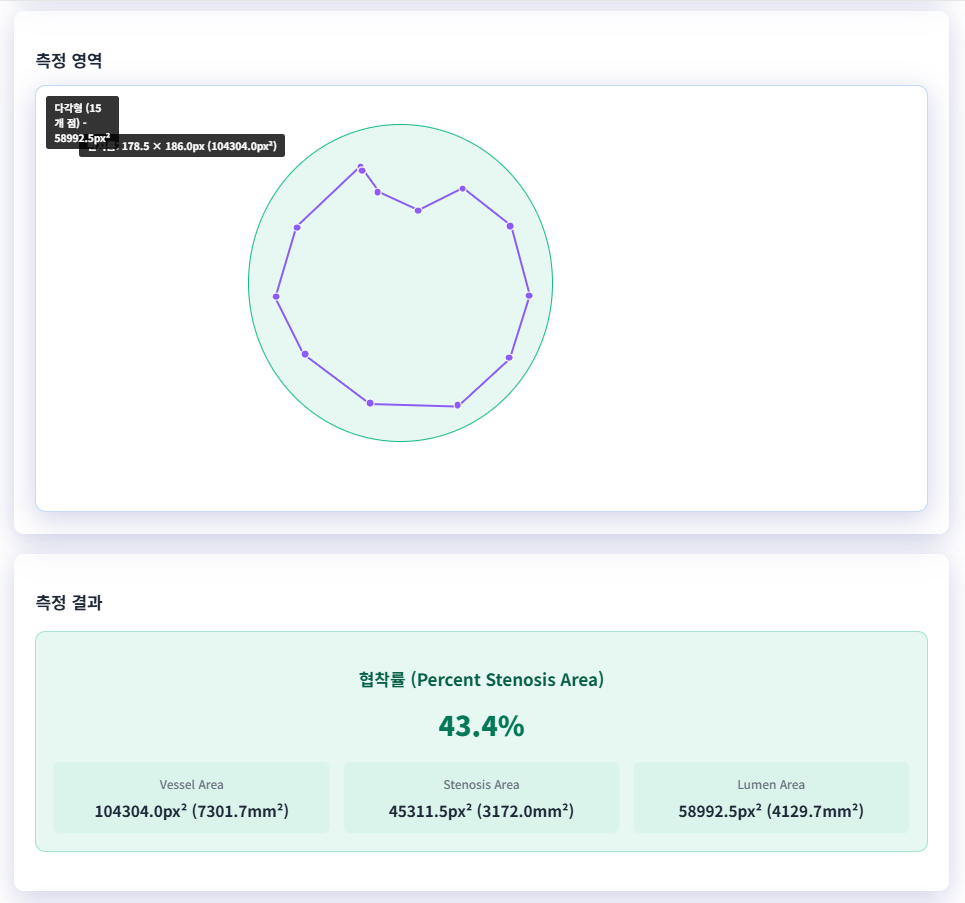Select the leftmost purple polygon vertex

(276, 296)
